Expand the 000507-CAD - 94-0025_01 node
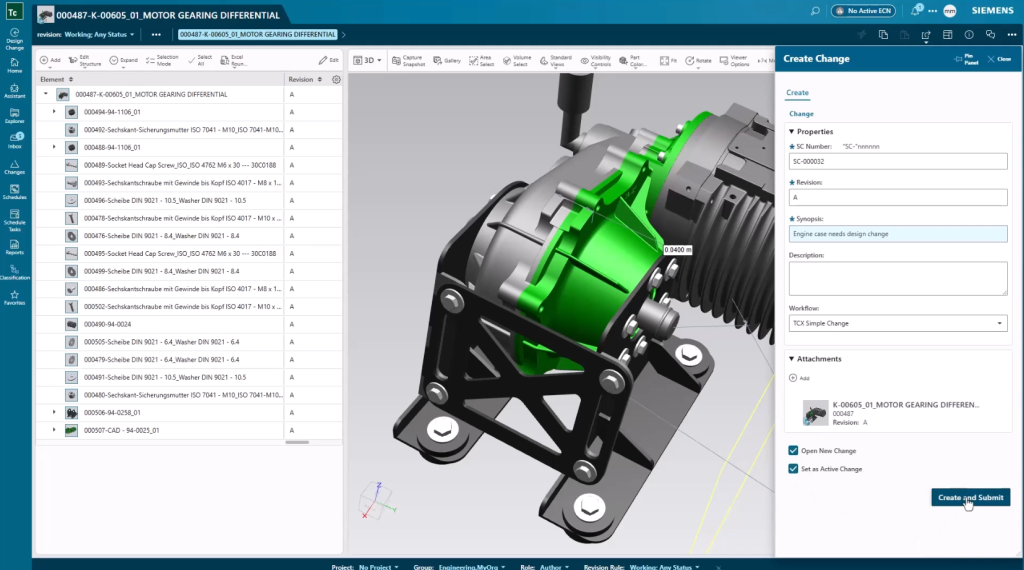 pos(54,430)
